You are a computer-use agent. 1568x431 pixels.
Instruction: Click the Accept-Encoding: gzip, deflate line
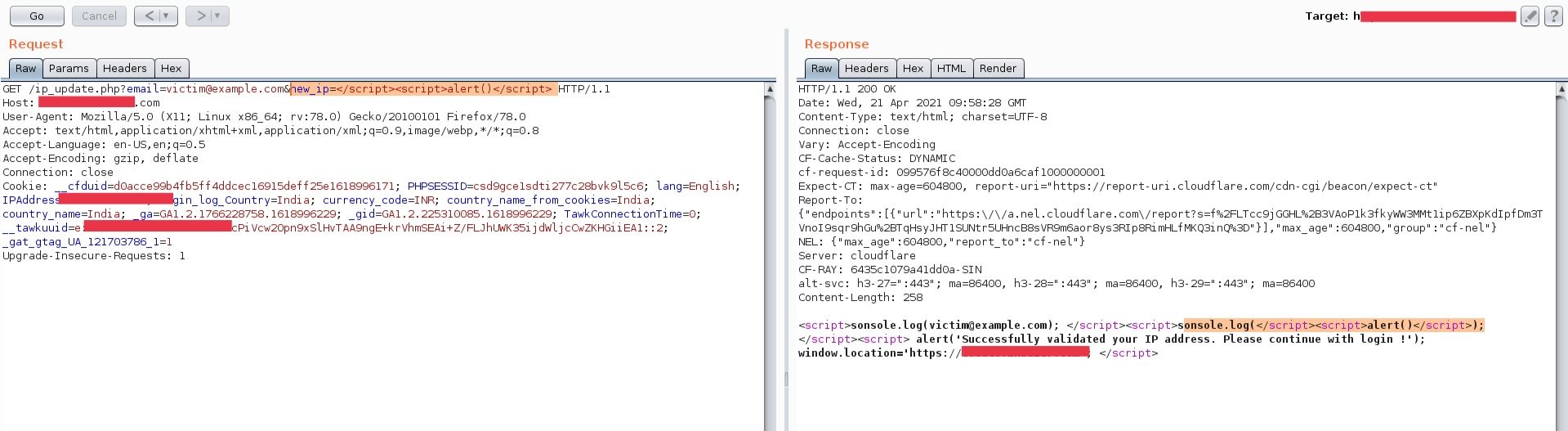(x=101, y=159)
